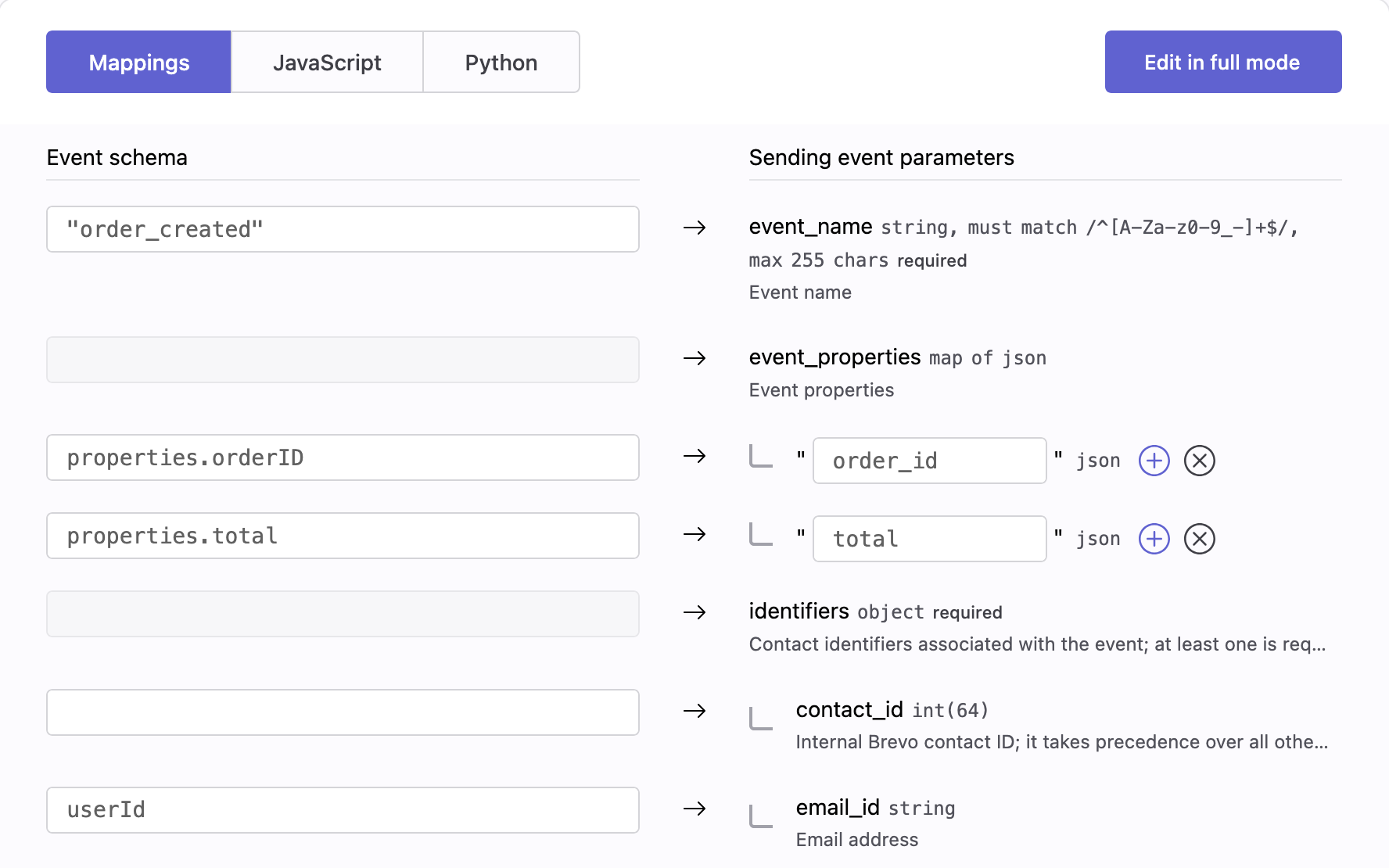Add a property after total row
Screen dimensions: 1389x868
coord(1154,539)
